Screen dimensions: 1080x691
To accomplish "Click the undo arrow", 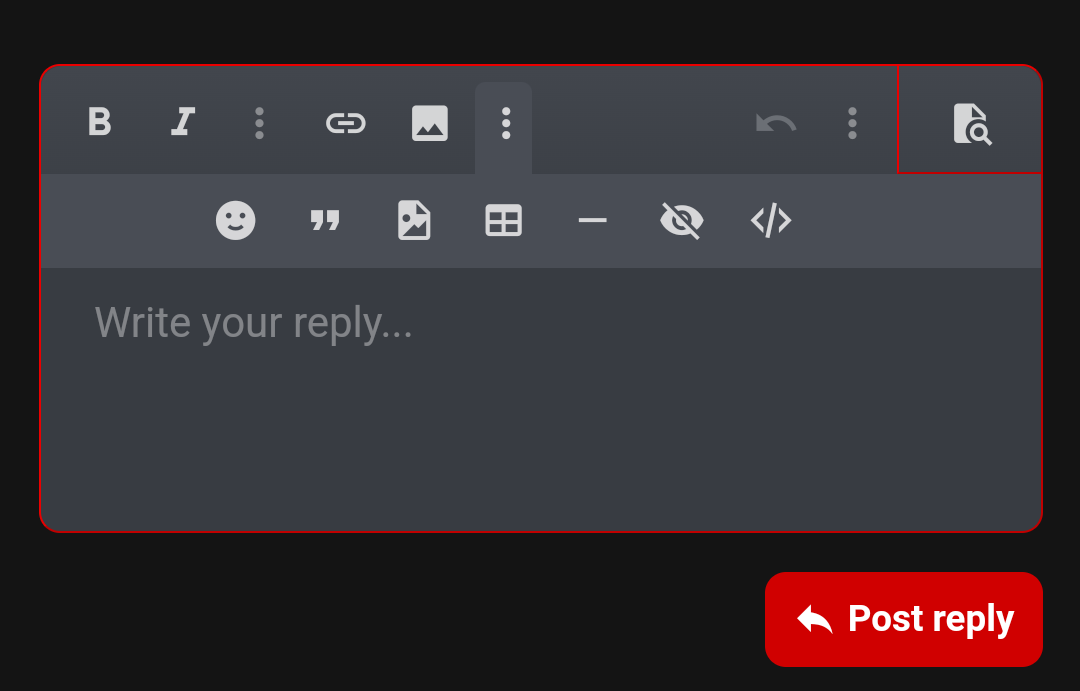I will (776, 123).
